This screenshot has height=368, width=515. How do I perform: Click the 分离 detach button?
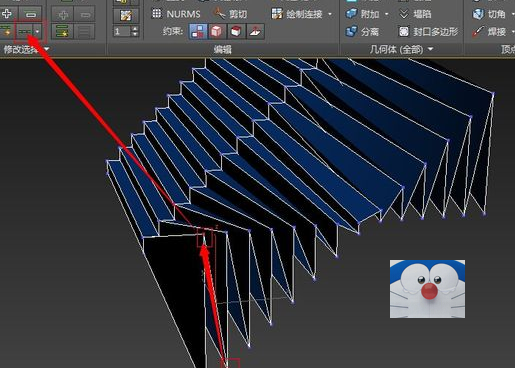[x=362, y=32]
